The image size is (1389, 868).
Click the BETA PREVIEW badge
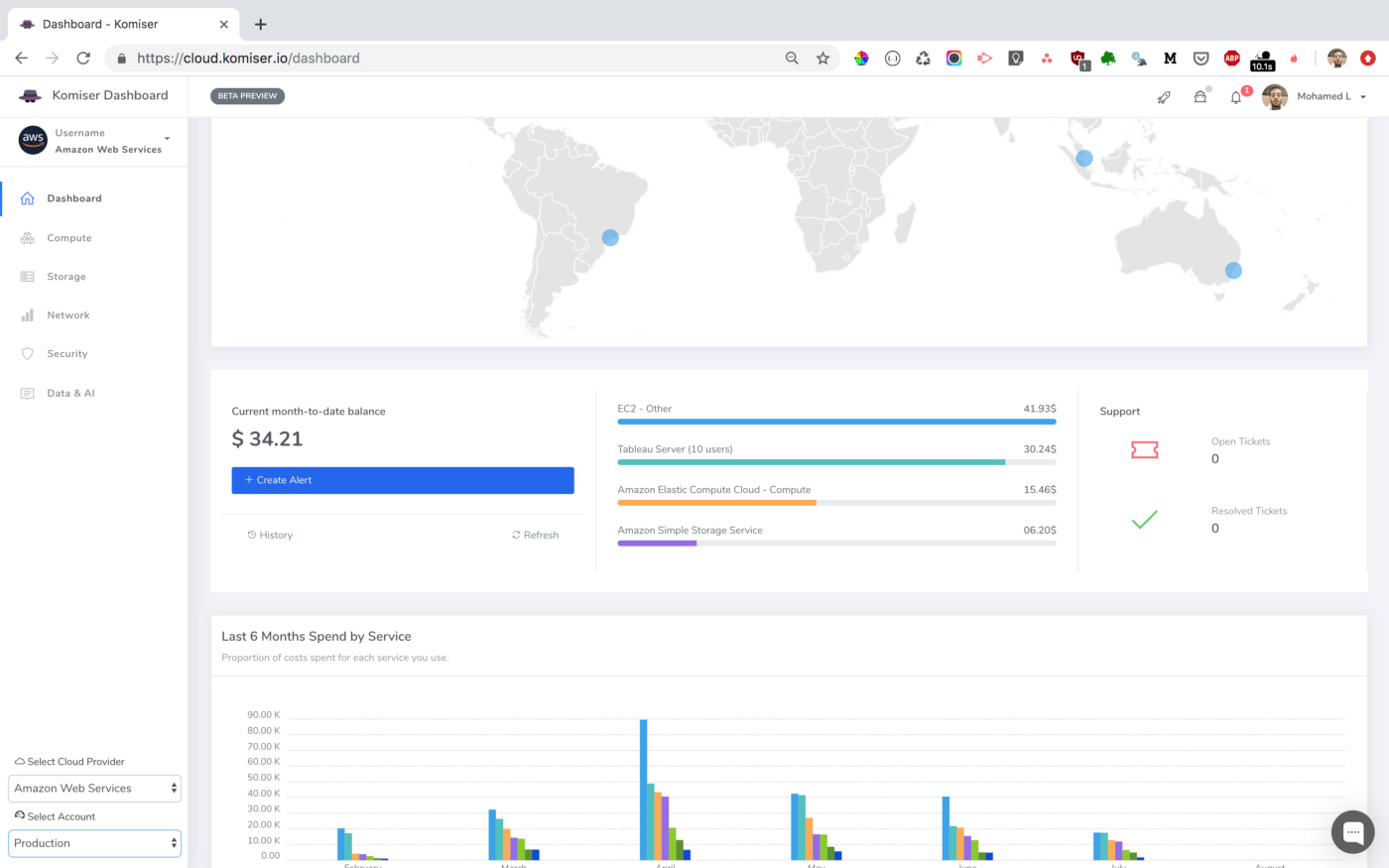[x=248, y=96]
